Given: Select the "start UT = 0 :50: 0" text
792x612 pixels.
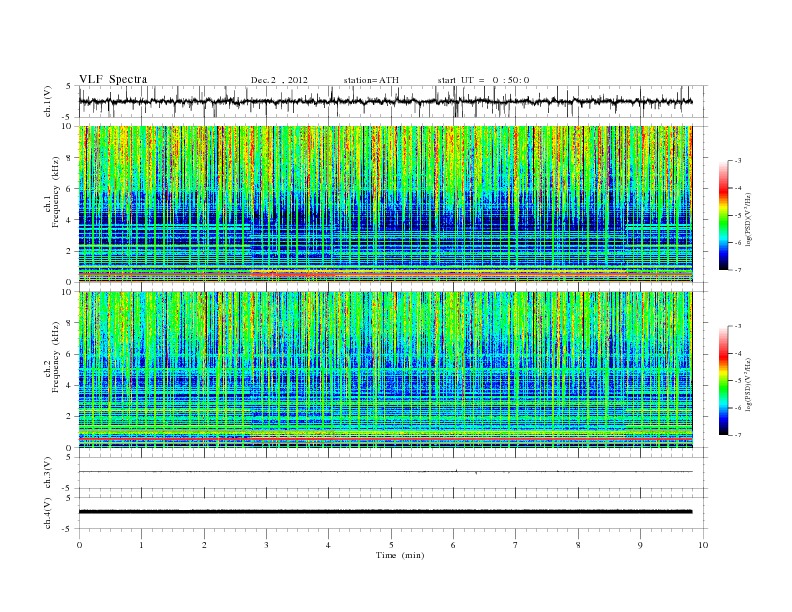Looking at the screenshot, I should tap(483, 80).
